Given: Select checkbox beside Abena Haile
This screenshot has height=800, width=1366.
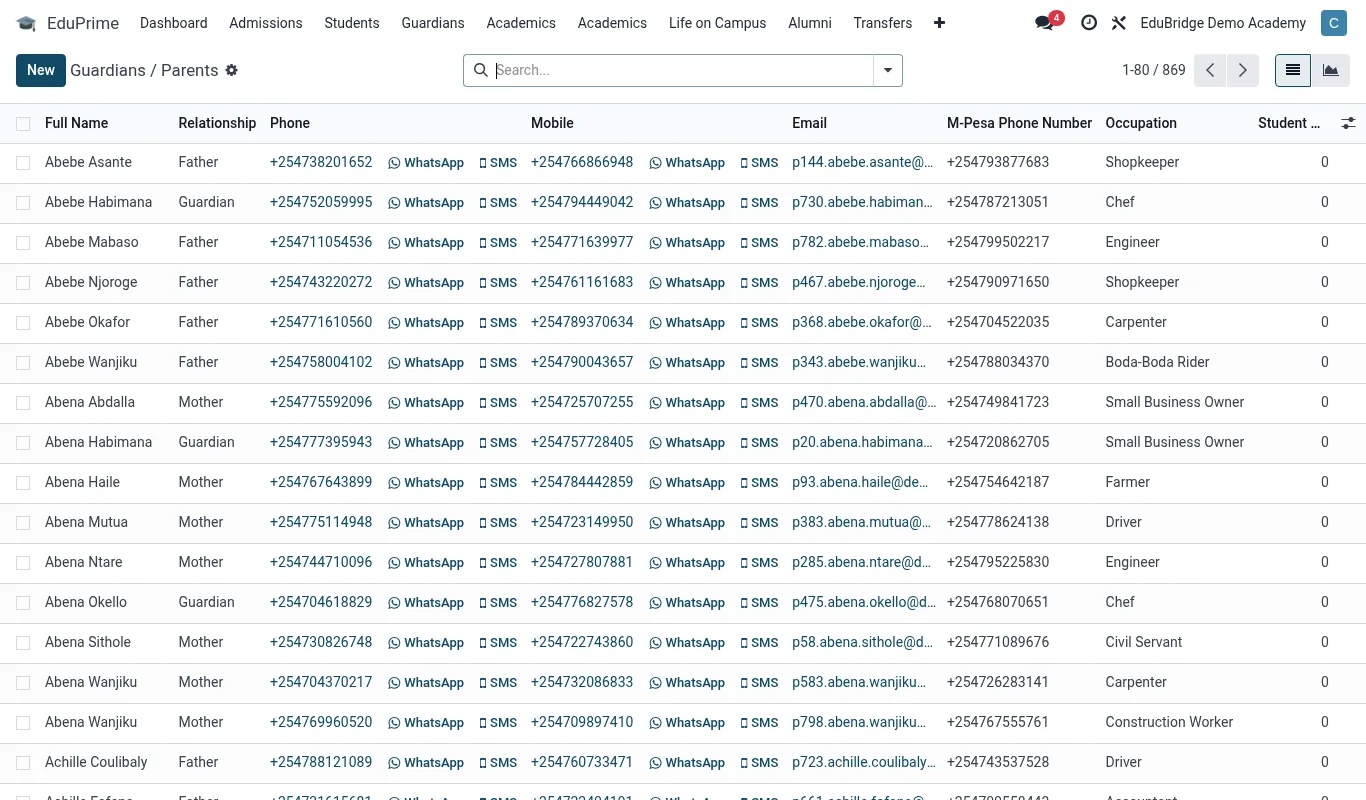Looking at the screenshot, I should pyautogui.click(x=23, y=483).
